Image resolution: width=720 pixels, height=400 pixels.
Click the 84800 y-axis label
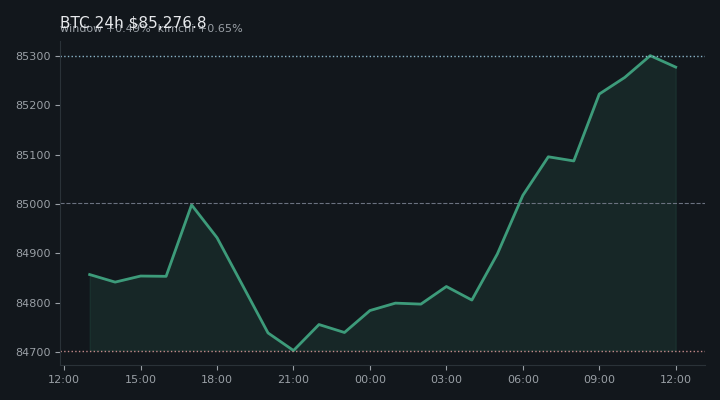(33, 303)
